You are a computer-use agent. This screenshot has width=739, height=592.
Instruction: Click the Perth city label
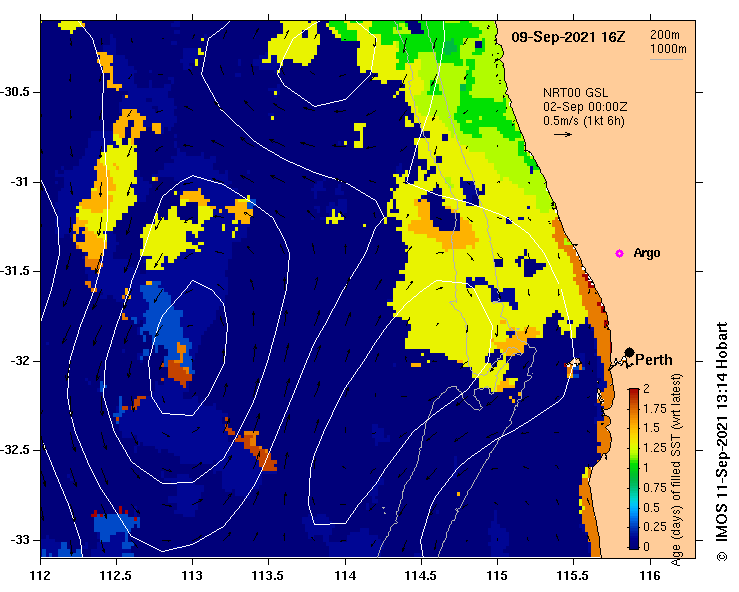click(x=654, y=360)
